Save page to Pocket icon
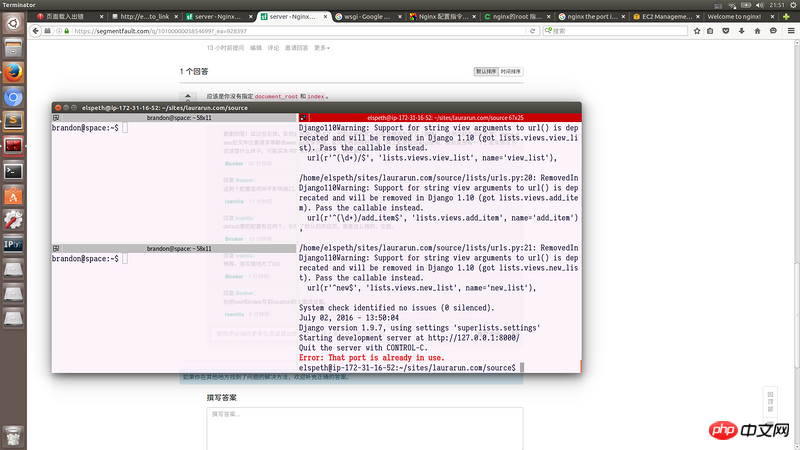 coord(726,31)
